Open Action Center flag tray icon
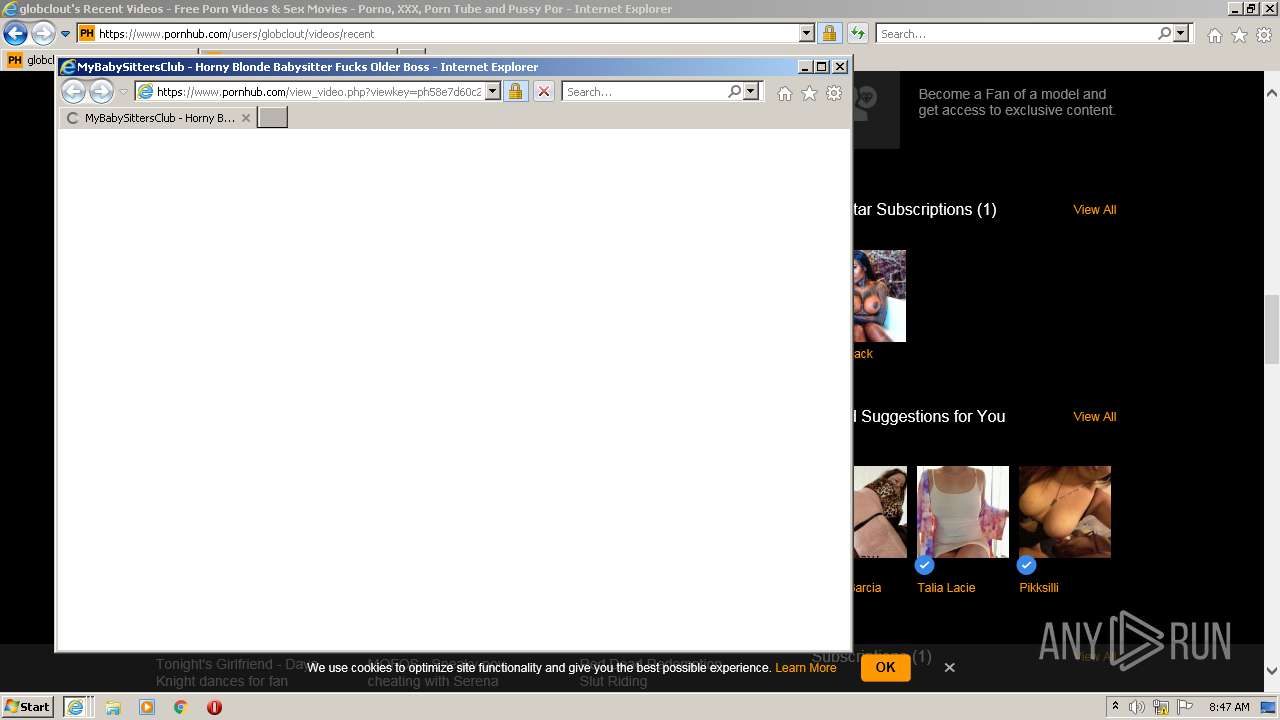This screenshot has width=1280, height=720. [1184, 707]
